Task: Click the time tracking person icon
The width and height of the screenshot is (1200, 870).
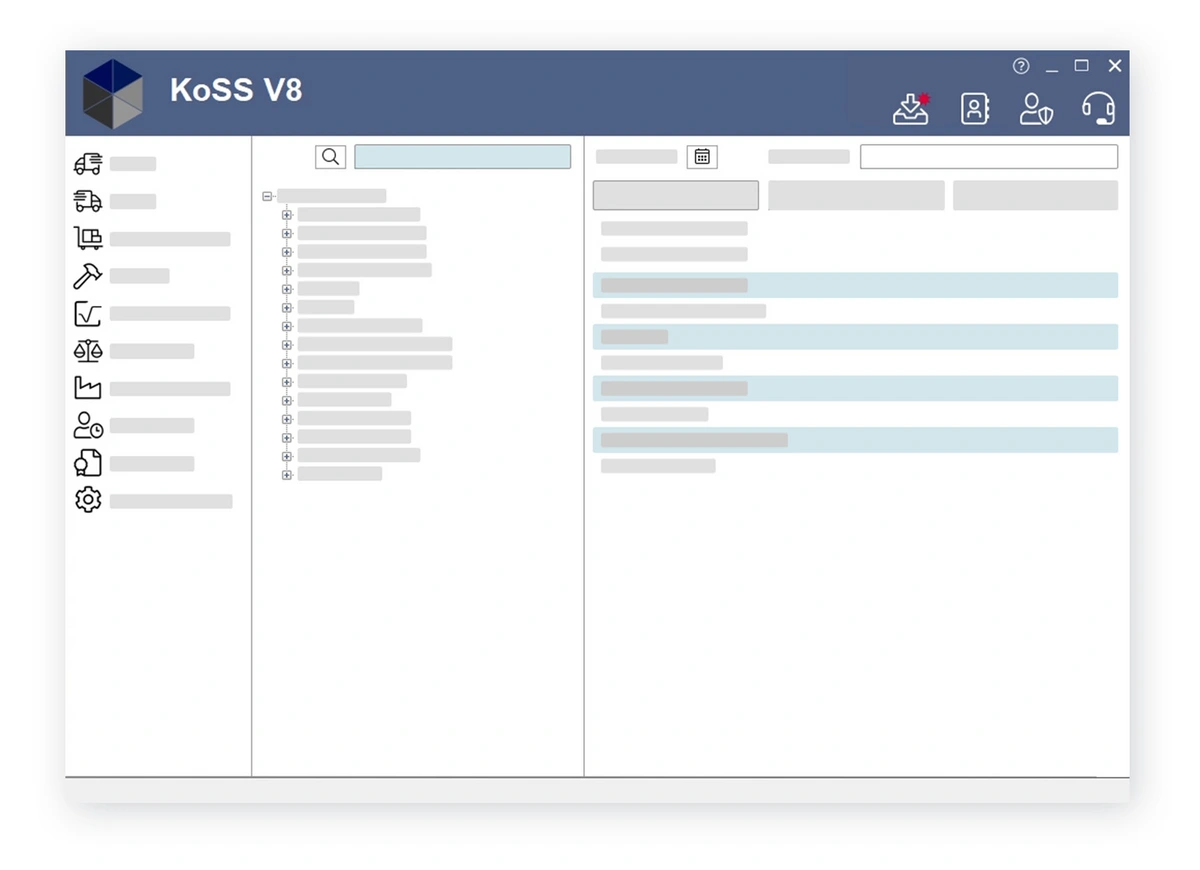Action: [x=88, y=425]
